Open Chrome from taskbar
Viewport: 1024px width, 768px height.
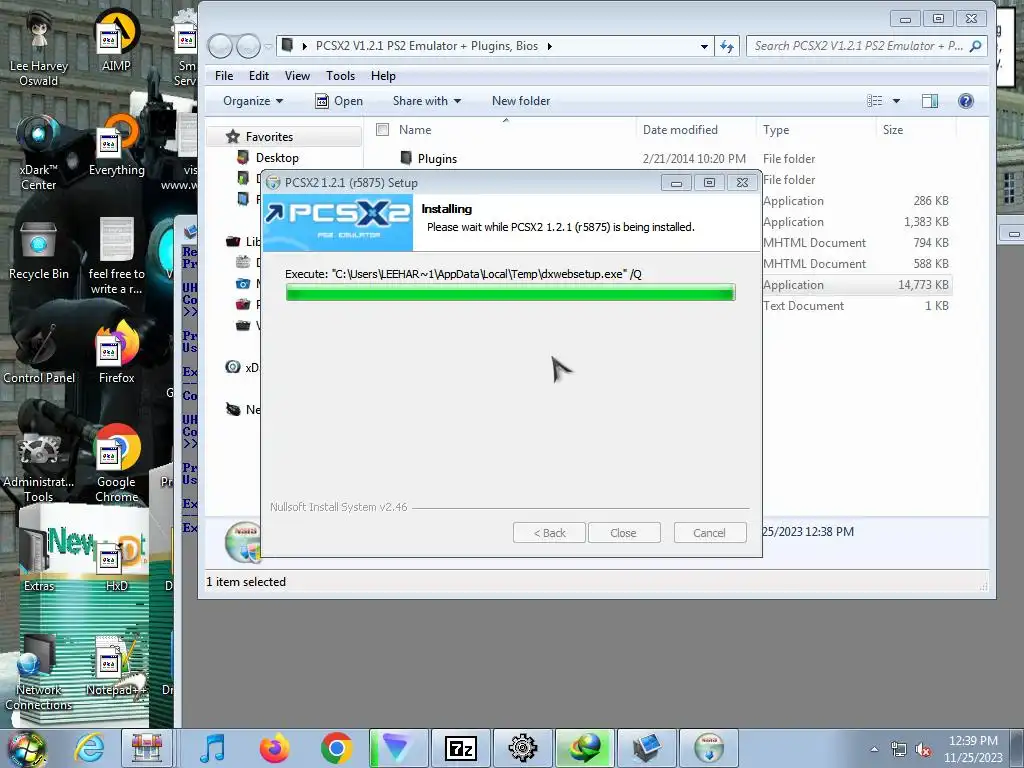(336, 748)
